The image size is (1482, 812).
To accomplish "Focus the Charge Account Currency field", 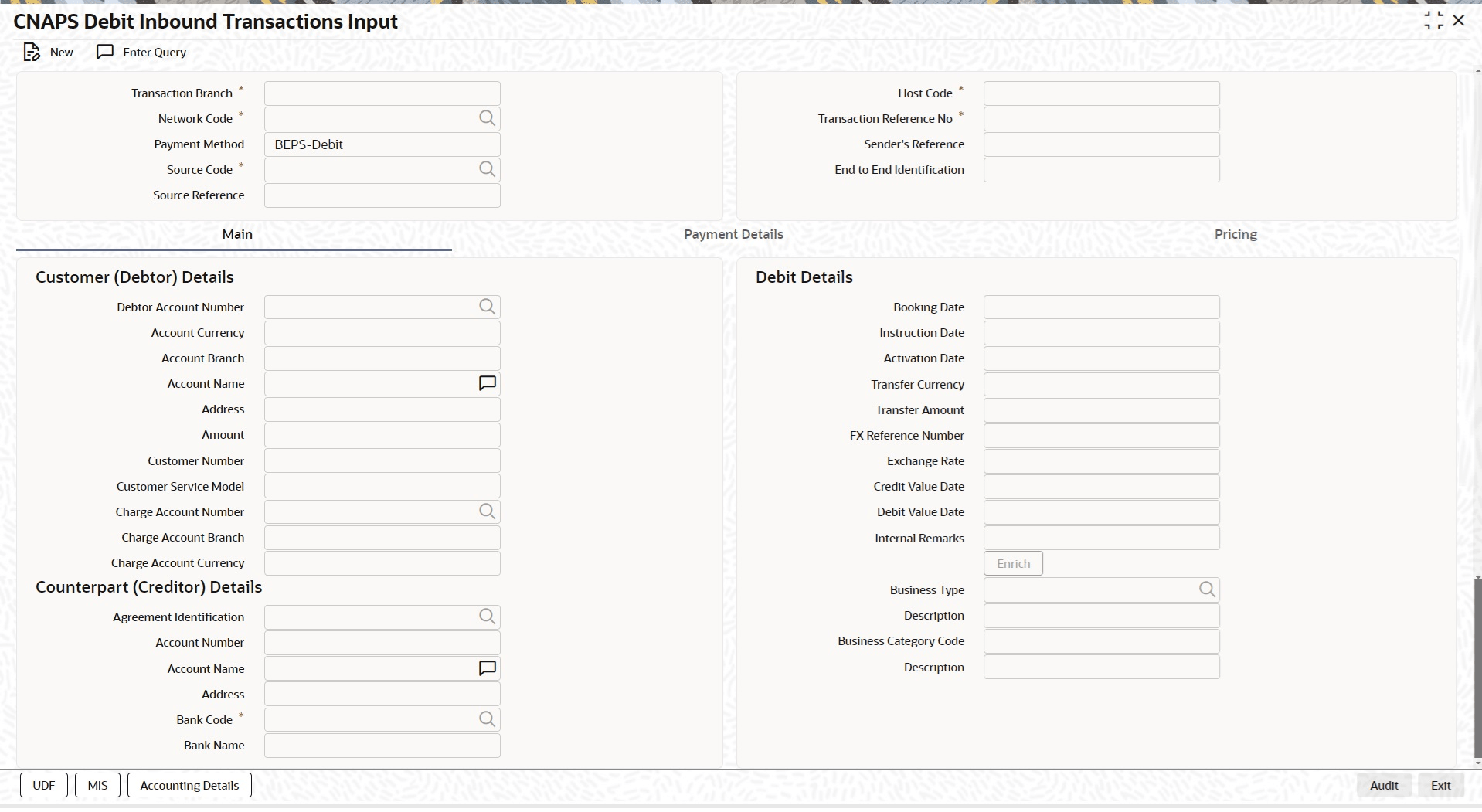I will [x=382, y=563].
